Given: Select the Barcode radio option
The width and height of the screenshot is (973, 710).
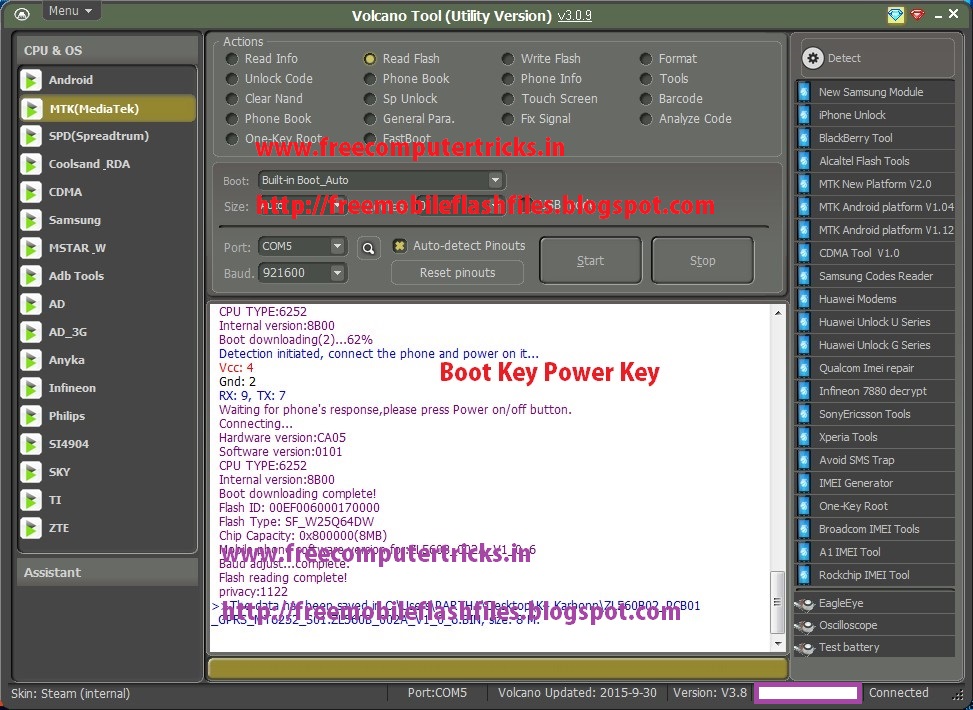Looking at the screenshot, I should 646,99.
